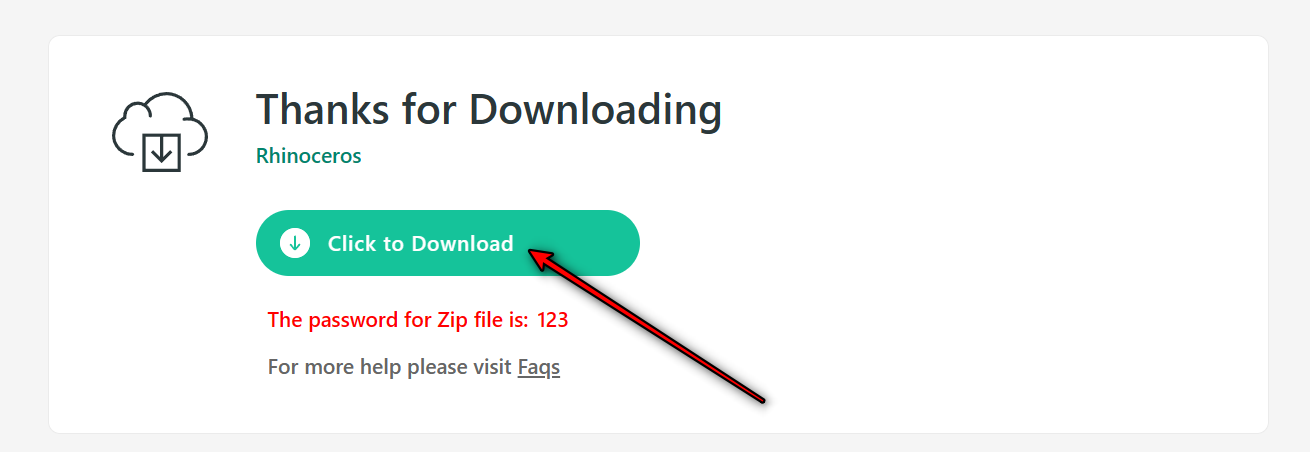Click the word visit before Faqs
The width and height of the screenshot is (1310, 452).
(x=492, y=367)
